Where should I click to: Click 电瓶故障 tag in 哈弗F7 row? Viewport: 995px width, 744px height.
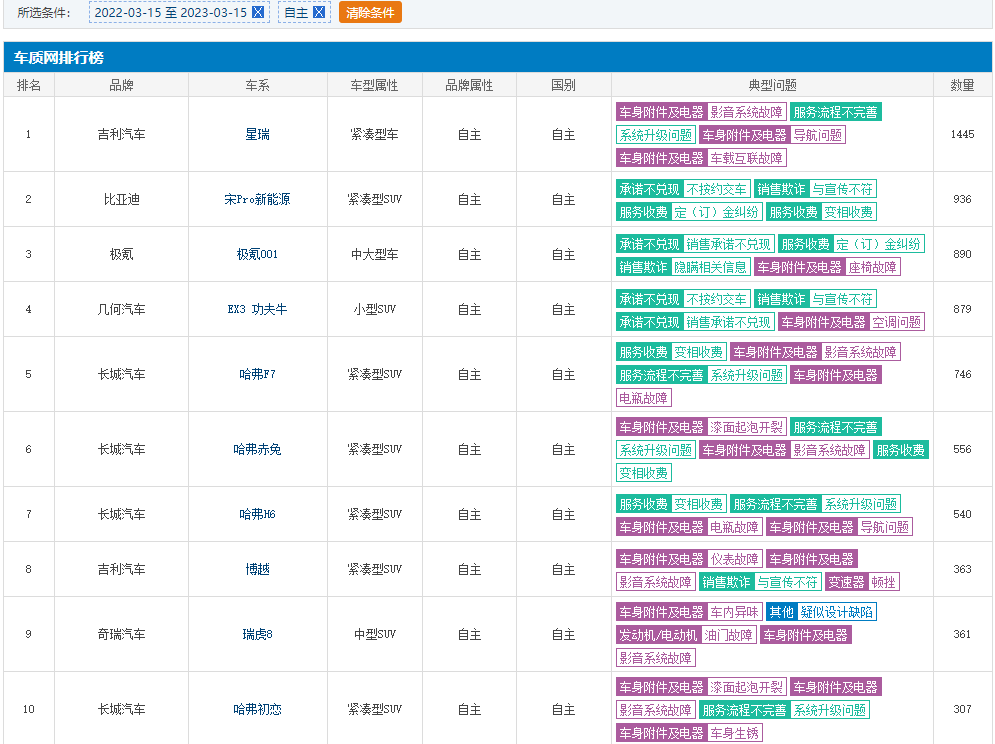click(x=643, y=398)
